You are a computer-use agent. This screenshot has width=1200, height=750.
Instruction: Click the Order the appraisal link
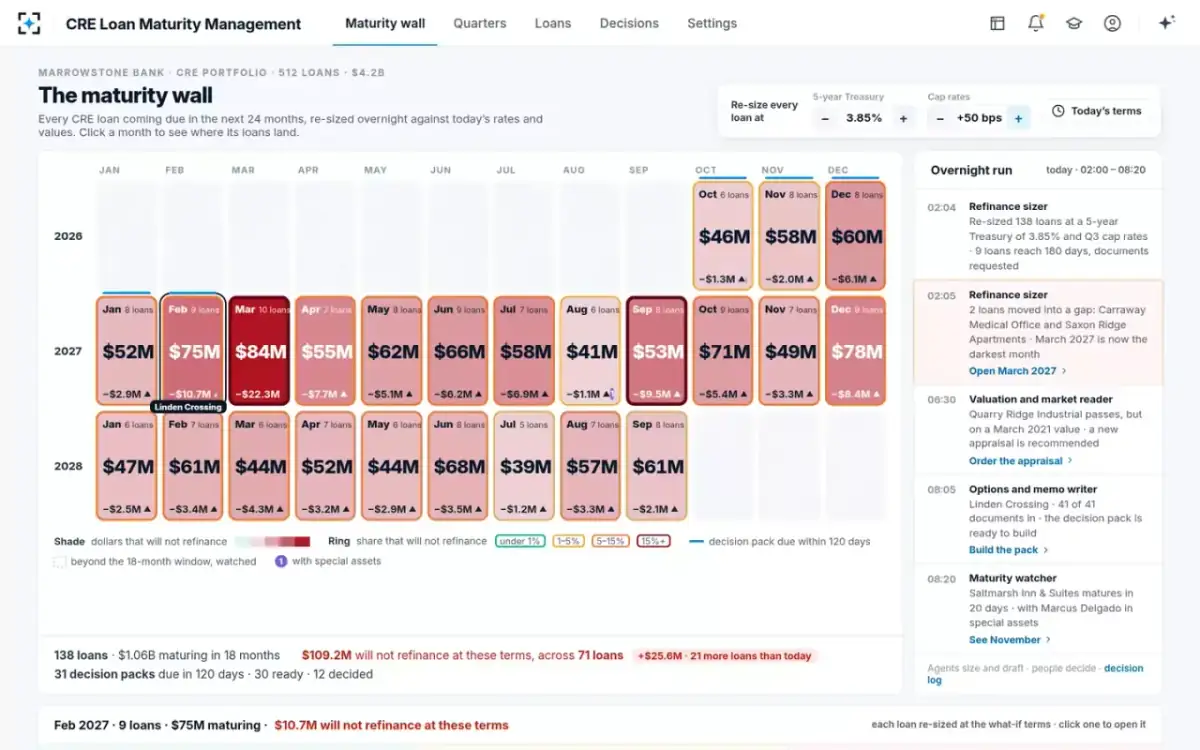(x=1021, y=461)
